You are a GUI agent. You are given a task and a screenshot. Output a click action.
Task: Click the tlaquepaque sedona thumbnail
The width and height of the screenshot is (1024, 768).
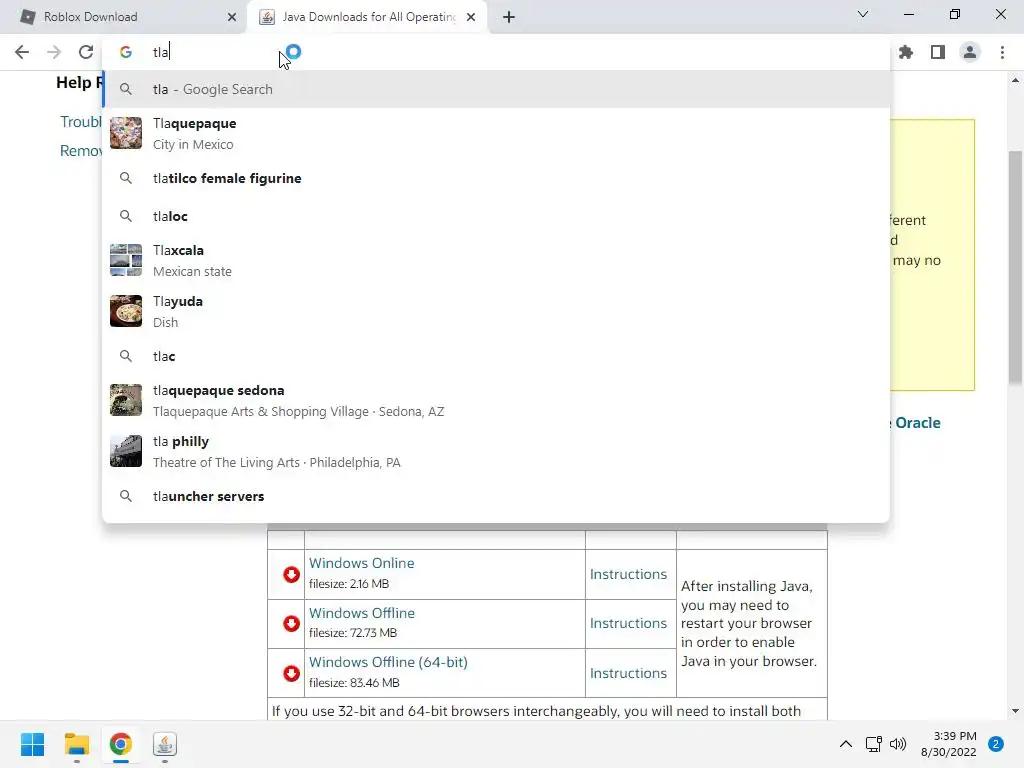tap(126, 400)
